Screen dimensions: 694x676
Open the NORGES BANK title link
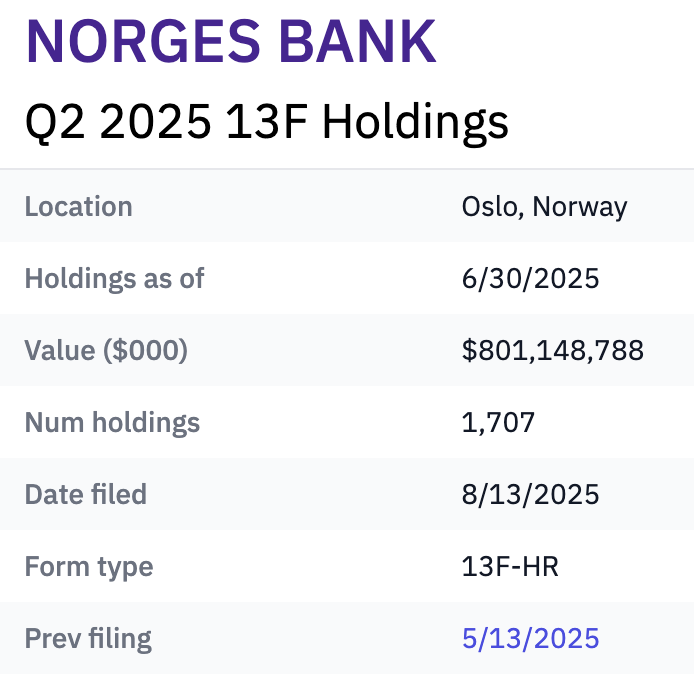231,41
